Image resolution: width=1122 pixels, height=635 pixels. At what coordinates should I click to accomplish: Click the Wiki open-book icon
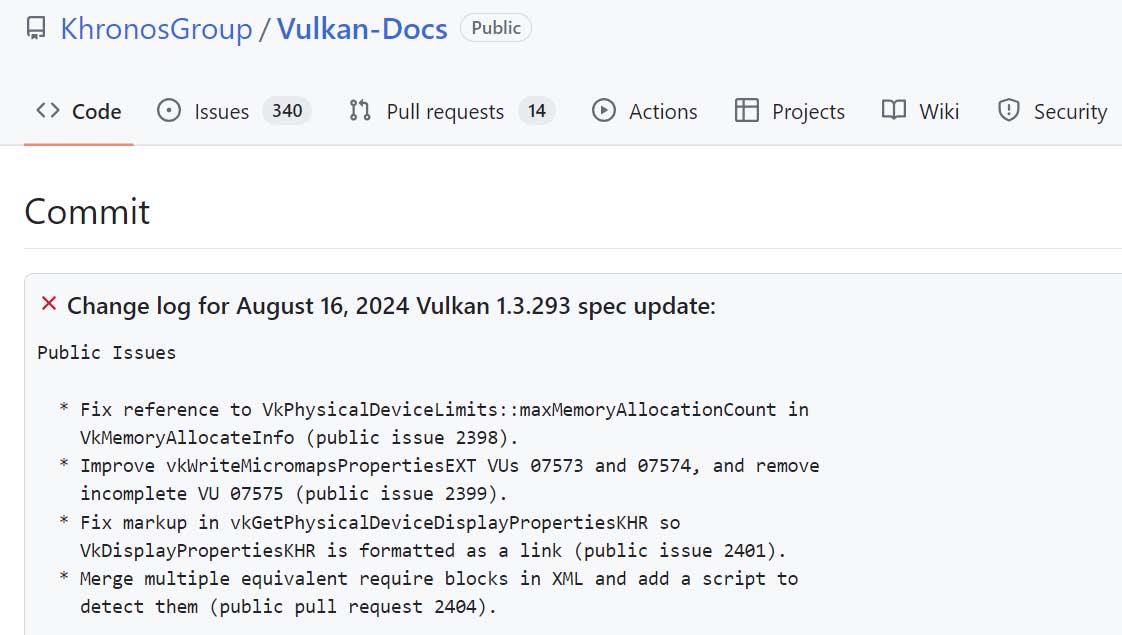pyautogui.click(x=894, y=111)
